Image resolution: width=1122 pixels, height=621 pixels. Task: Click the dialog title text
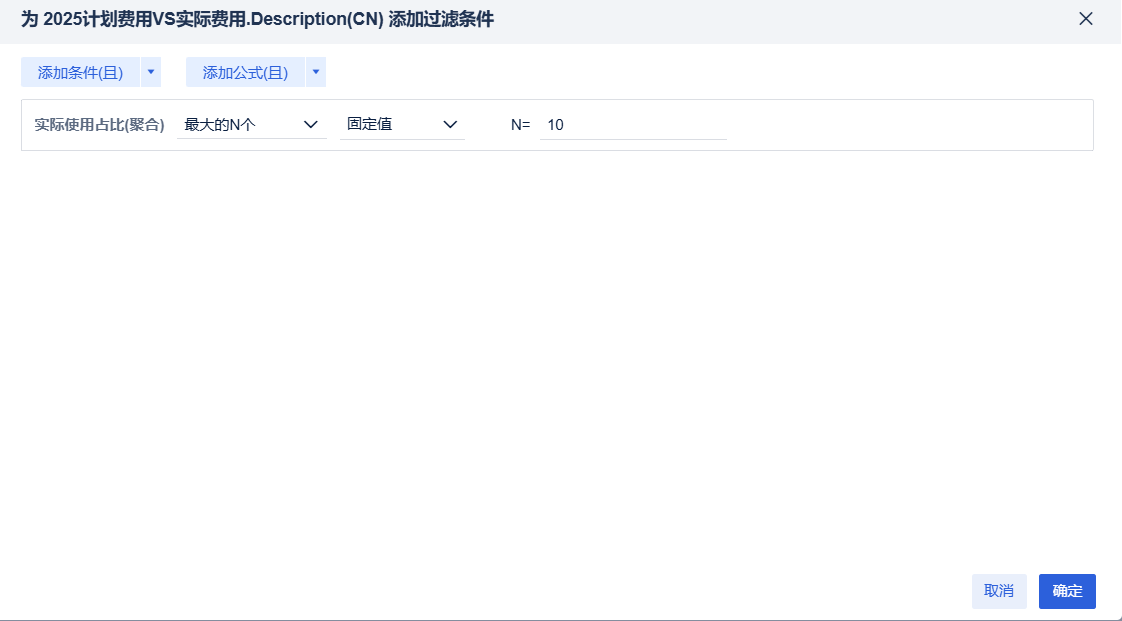[257, 19]
